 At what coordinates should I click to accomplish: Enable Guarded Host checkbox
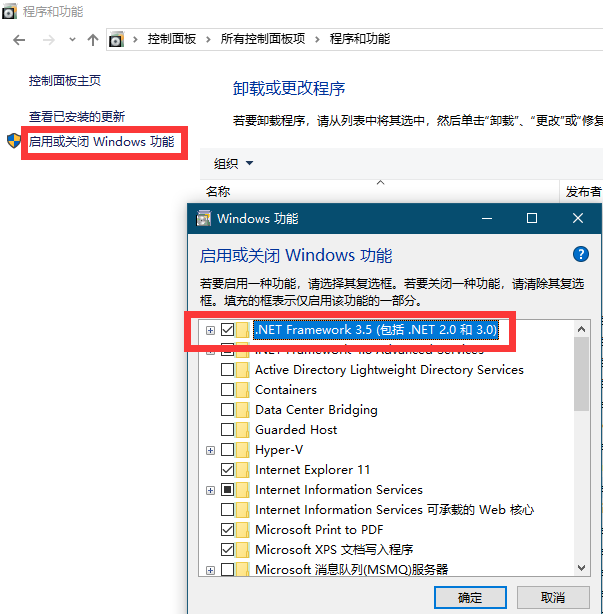click(x=227, y=429)
